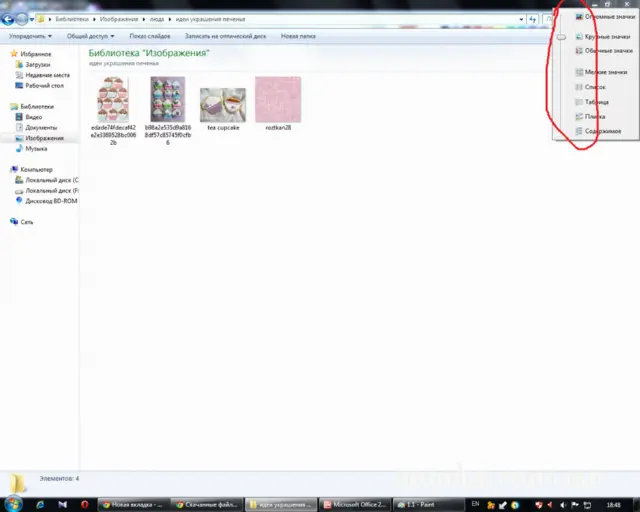640x512 pixels.
Task: Click the network tray icon
Action: point(587,505)
